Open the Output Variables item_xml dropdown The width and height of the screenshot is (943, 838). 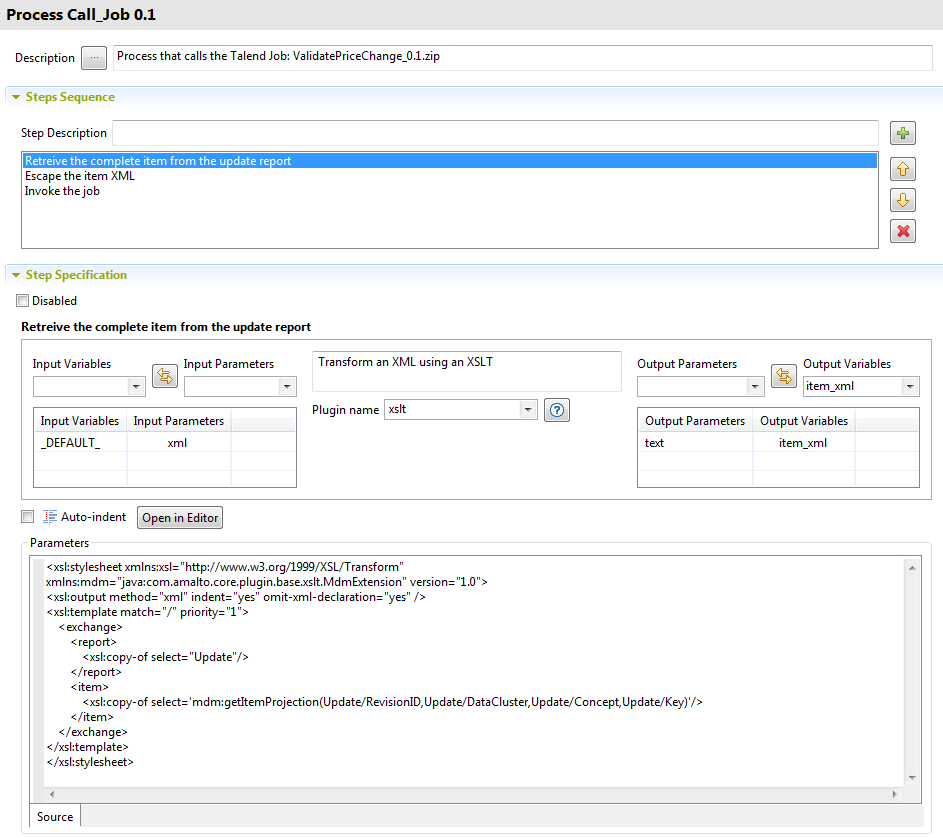pyautogui.click(x=909, y=387)
